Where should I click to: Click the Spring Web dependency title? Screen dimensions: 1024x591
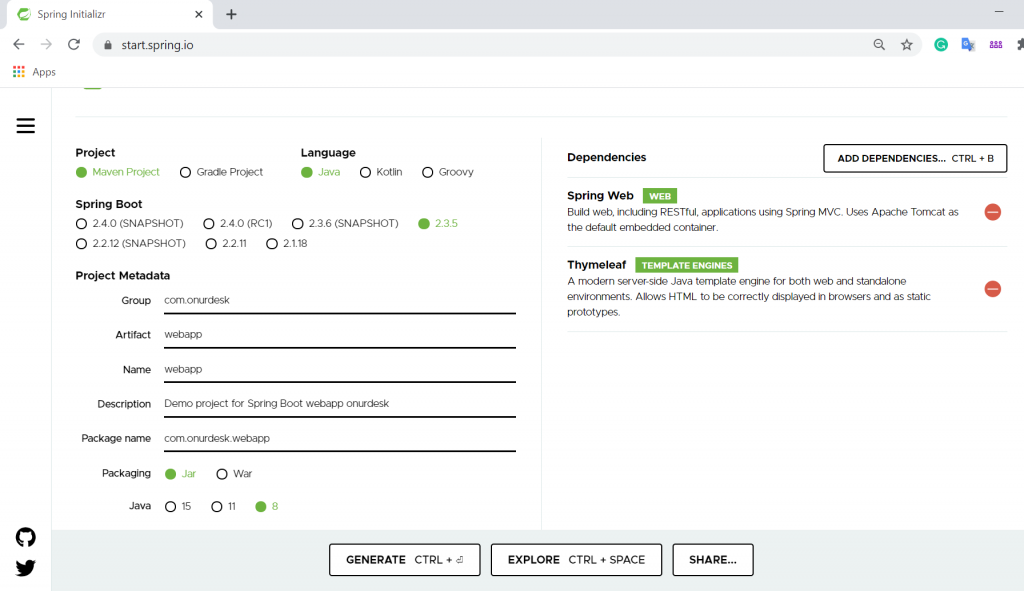[x=600, y=195]
